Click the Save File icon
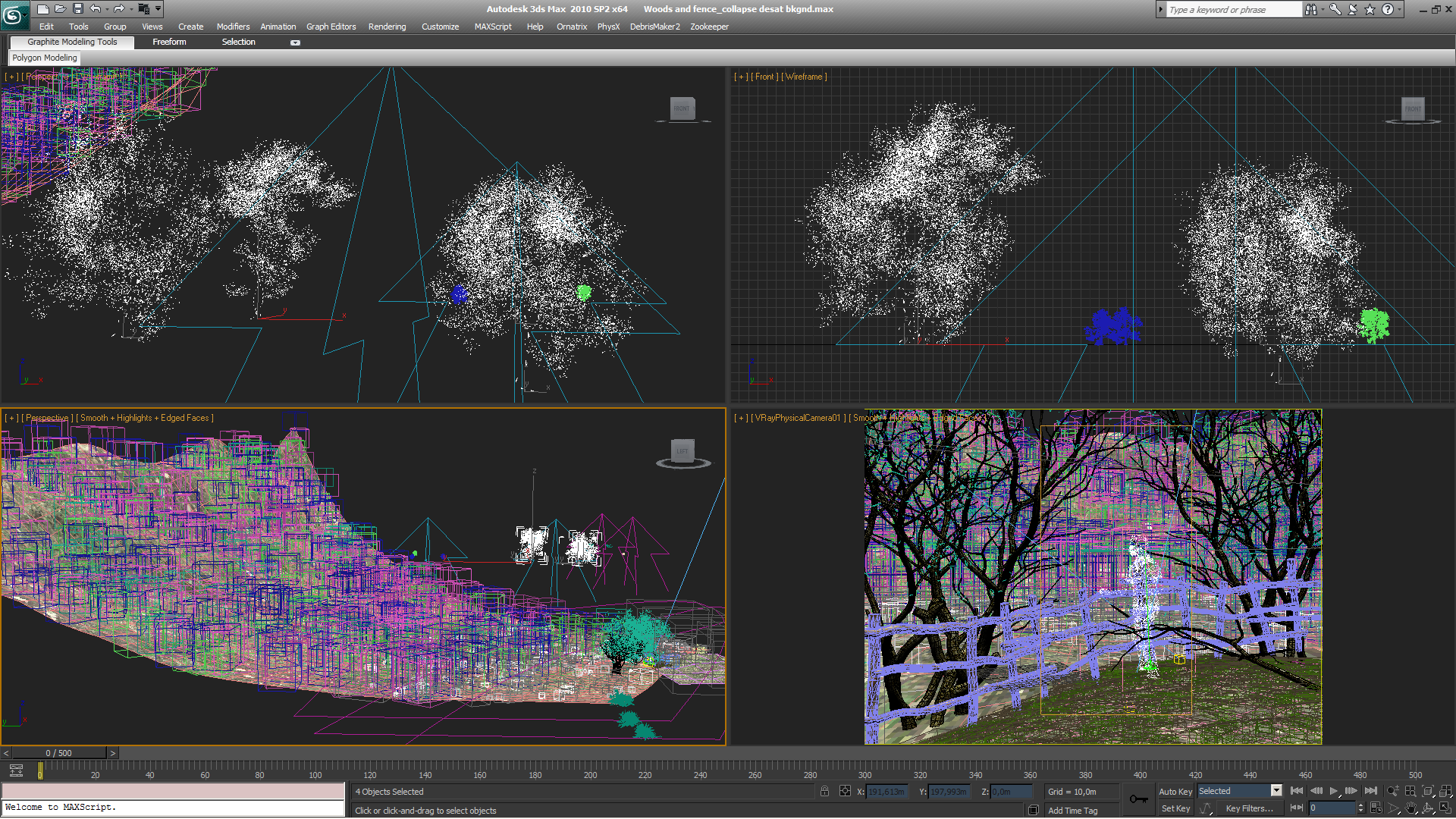The height and width of the screenshot is (819, 1456). (77, 9)
